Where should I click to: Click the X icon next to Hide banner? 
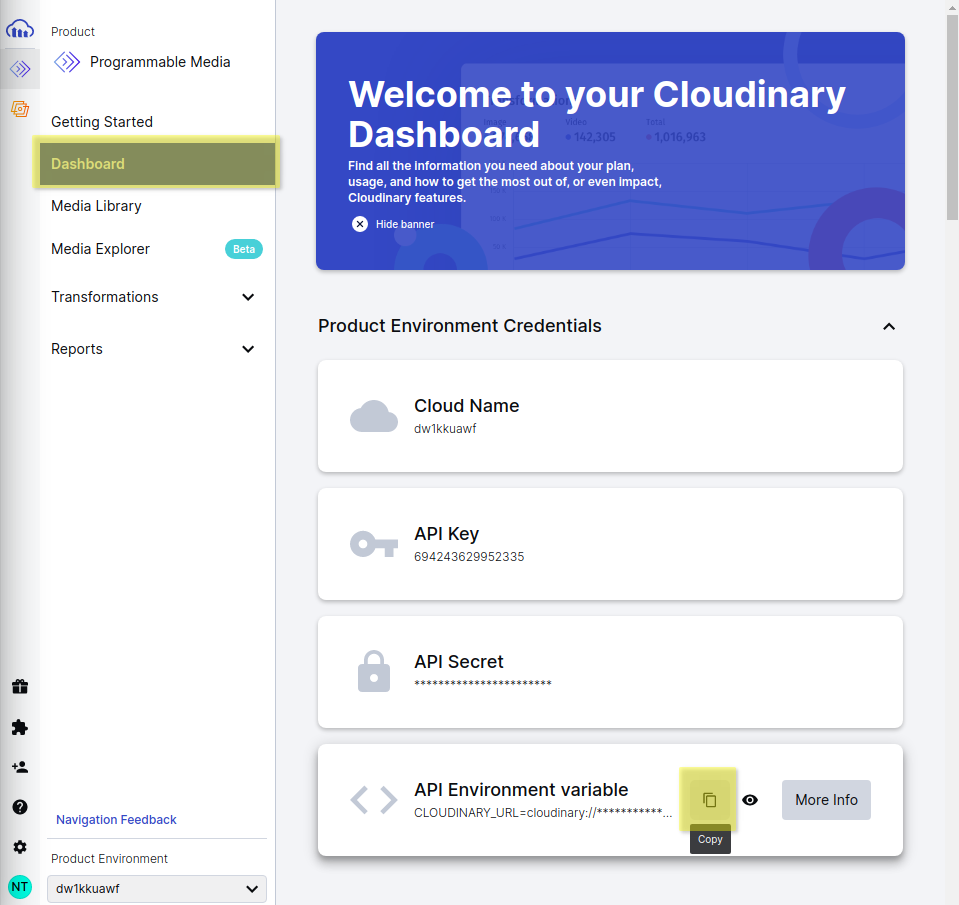[x=360, y=224]
